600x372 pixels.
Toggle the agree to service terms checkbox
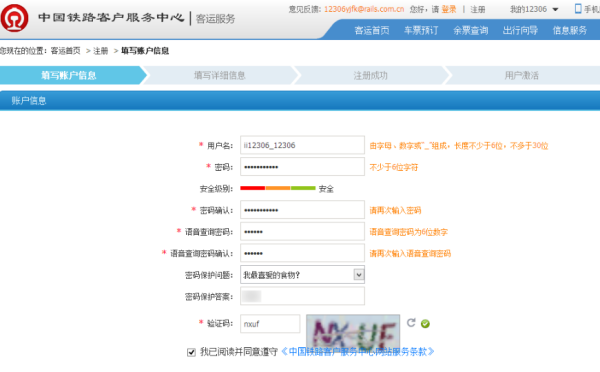pyautogui.click(x=191, y=352)
